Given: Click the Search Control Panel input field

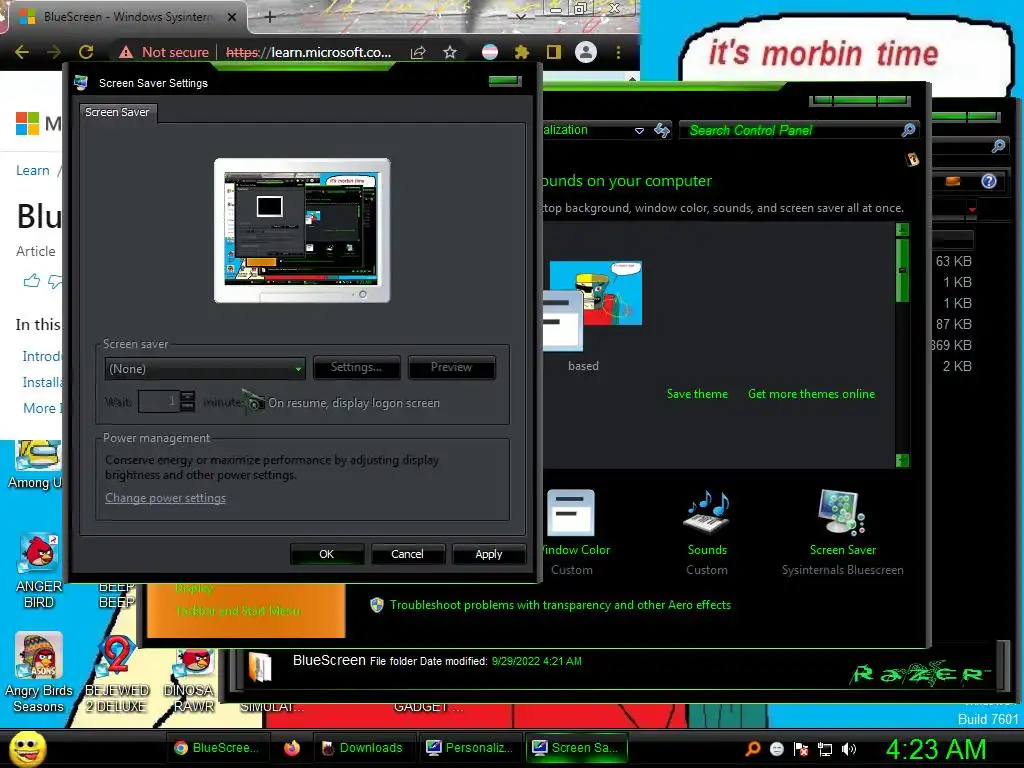Looking at the screenshot, I should click(792, 130).
